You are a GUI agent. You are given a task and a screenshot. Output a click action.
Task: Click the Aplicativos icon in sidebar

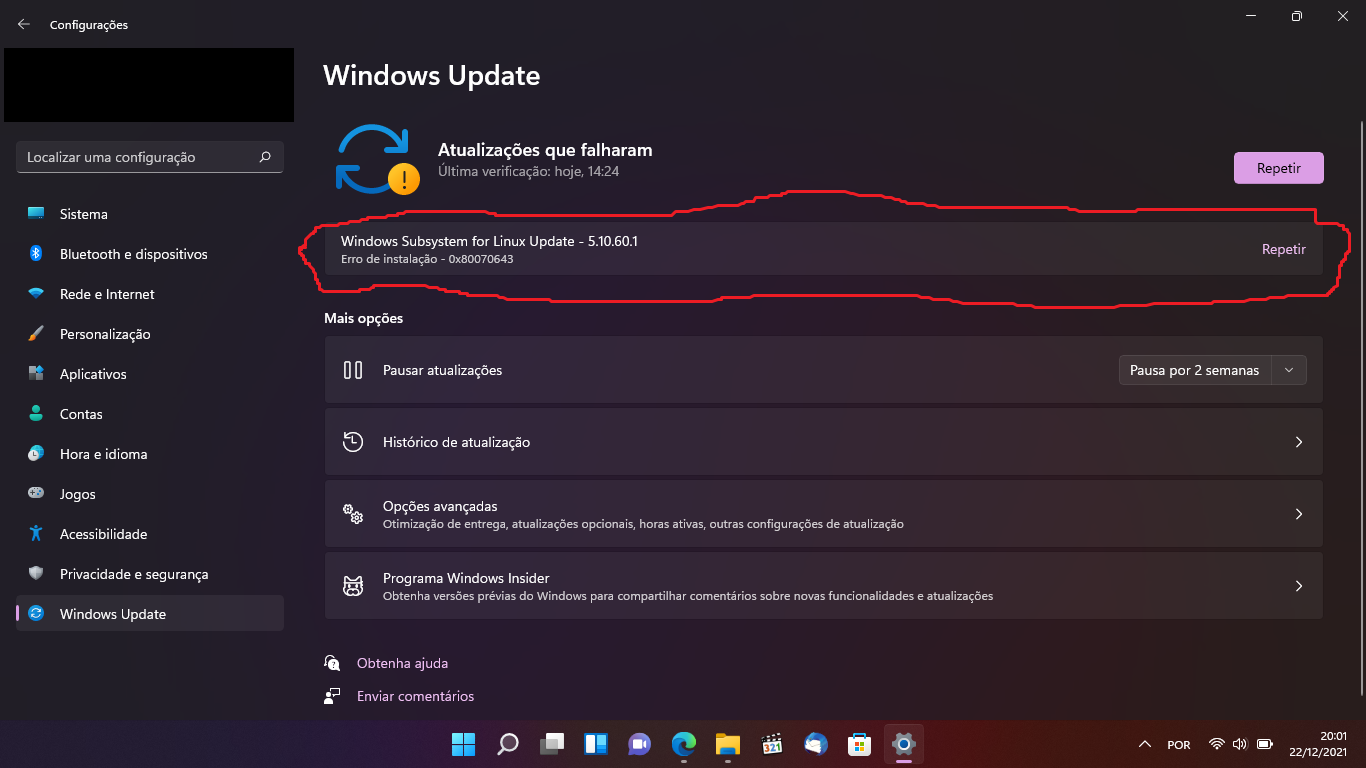(36, 374)
